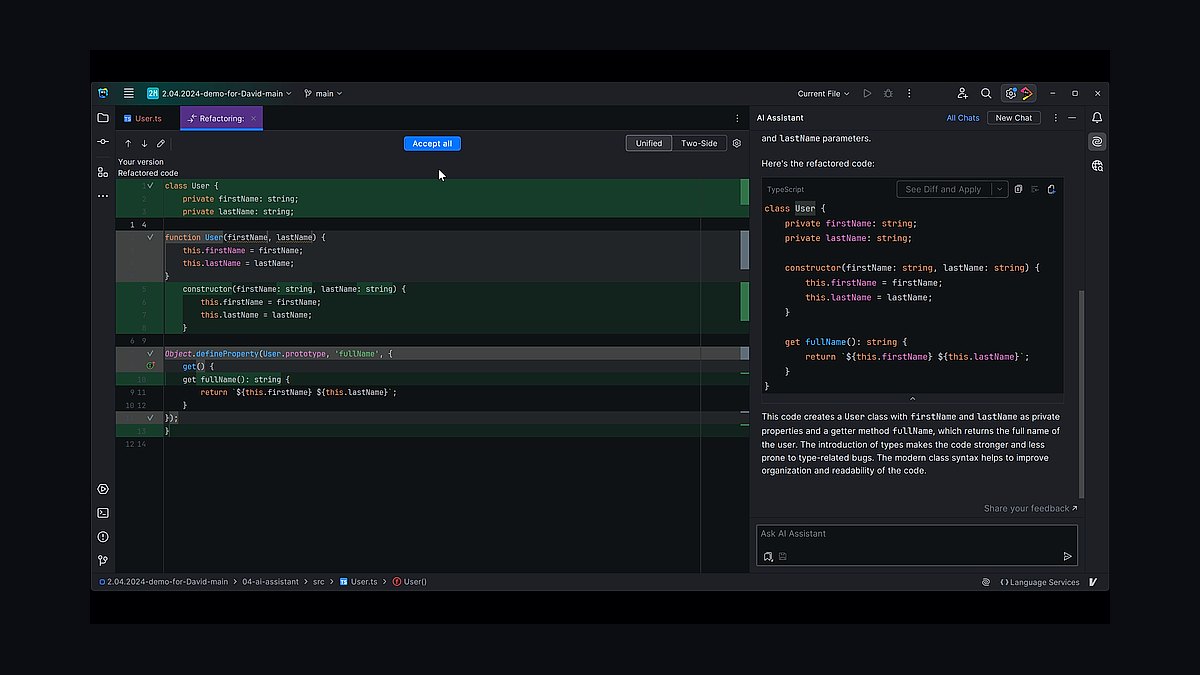Click src in the breadcrumb bar
The height and width of the screenshot is (675, 1200).
[319, 582]
